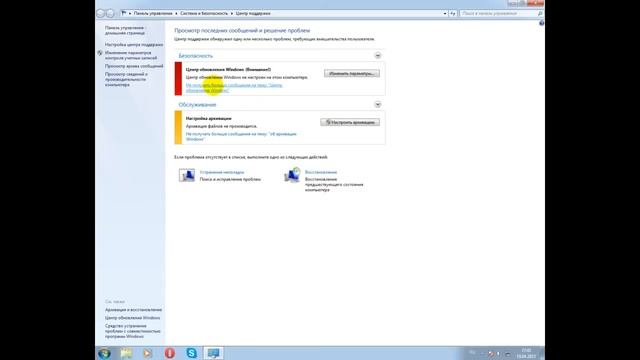Image resolution: width=640 pixels, height=360 pixels.
Task: Click the Настроить архивацию button
Action: click(350, 122)
